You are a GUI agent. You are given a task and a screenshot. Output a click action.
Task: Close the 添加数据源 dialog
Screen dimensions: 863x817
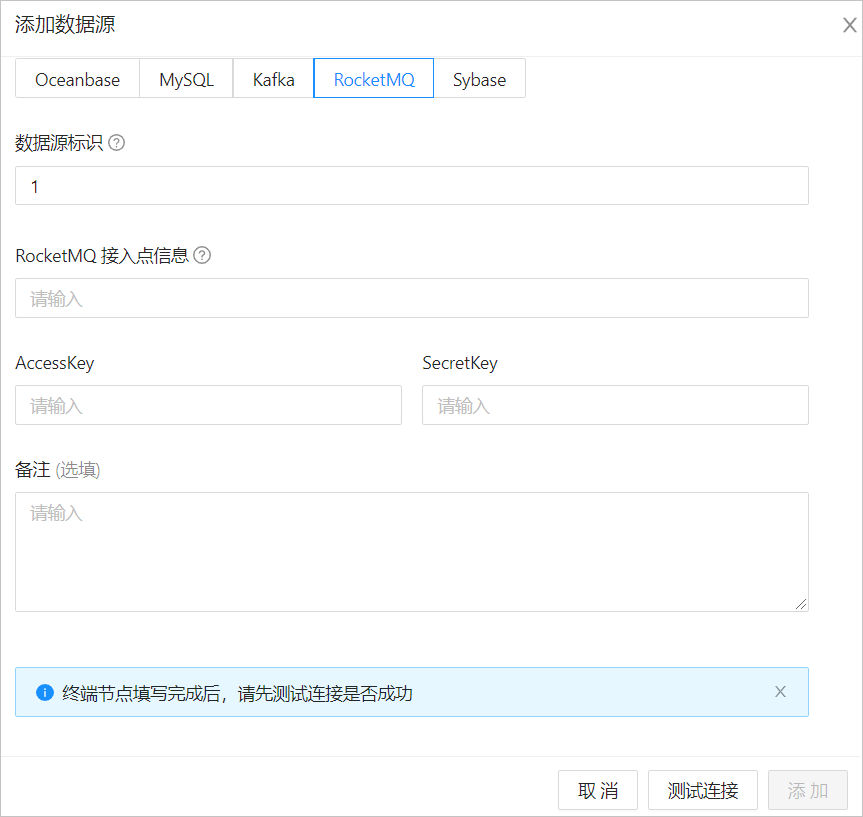click(x=849, y=25)
